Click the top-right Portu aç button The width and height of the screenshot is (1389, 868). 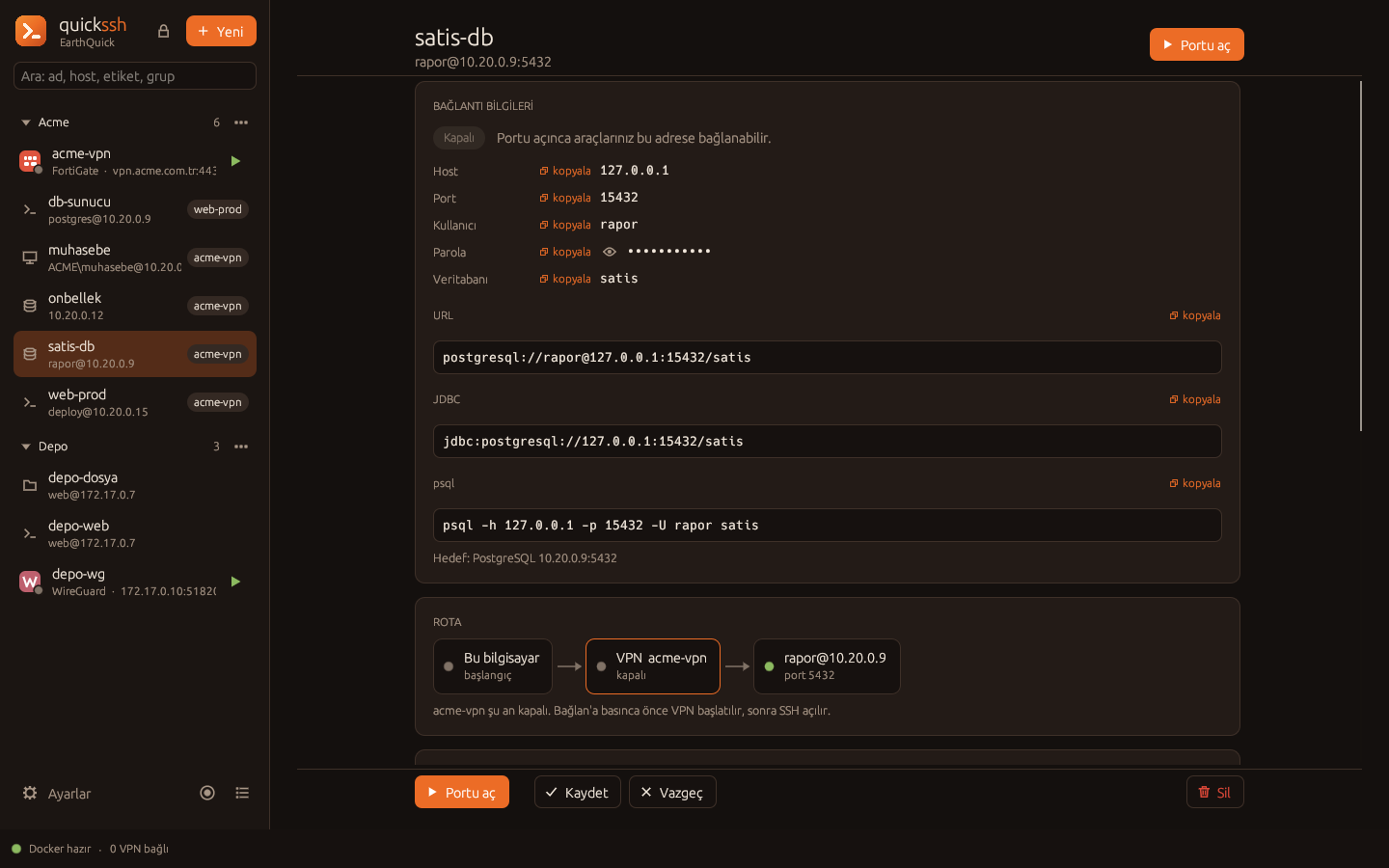[x=1196, y=44]
